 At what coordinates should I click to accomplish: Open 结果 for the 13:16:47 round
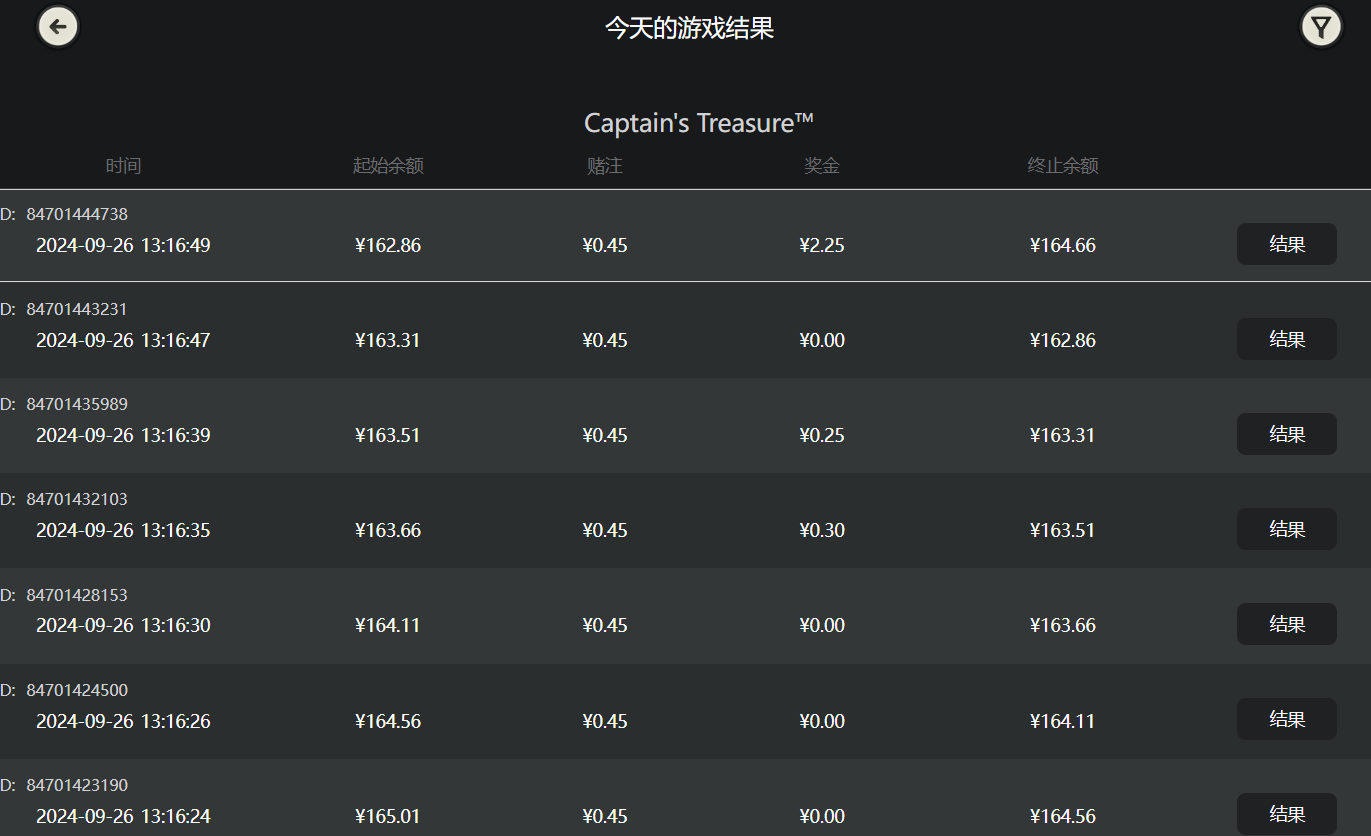pos(1286,339)
